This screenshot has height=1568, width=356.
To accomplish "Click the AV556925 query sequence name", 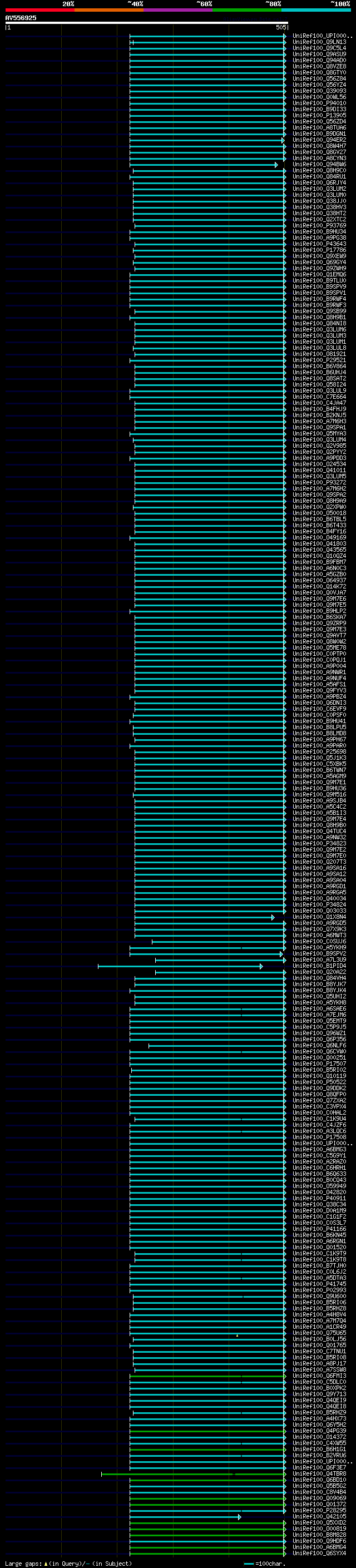I will 21,18.
